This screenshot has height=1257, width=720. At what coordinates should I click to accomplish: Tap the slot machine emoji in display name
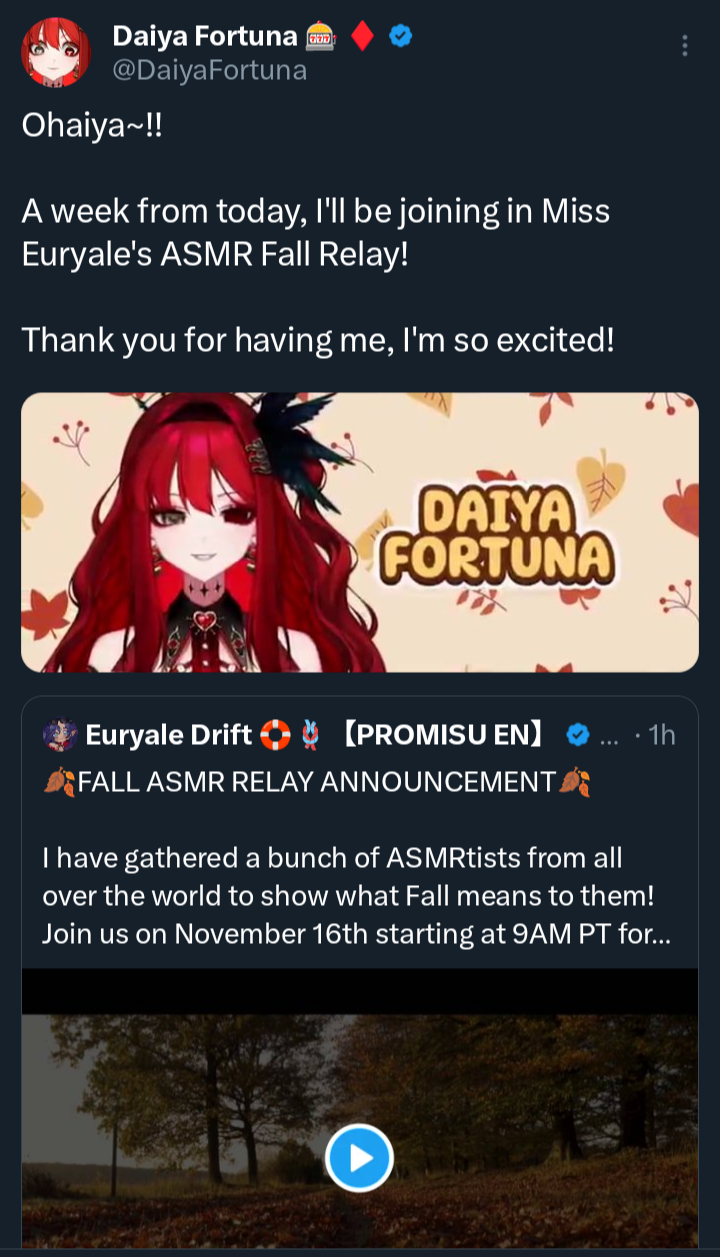pos(322,37)
